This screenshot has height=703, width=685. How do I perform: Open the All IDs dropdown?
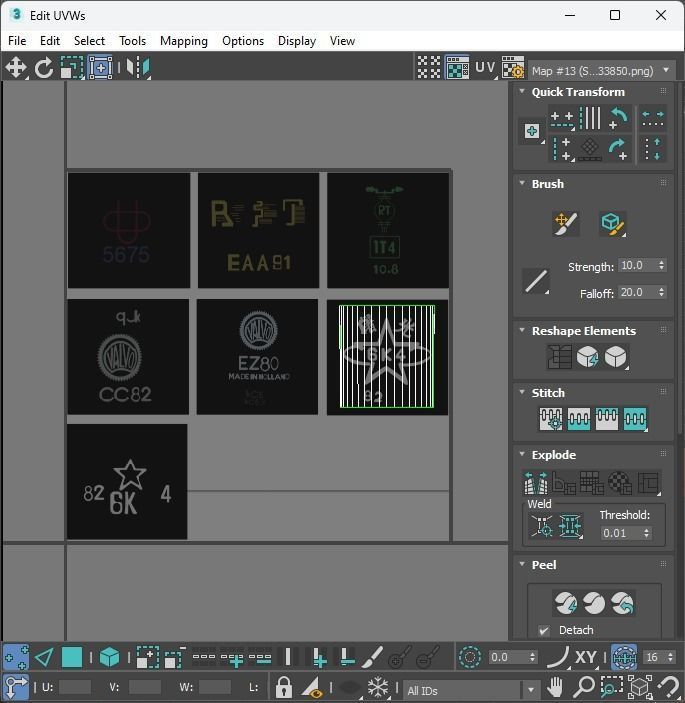point(471,690)
